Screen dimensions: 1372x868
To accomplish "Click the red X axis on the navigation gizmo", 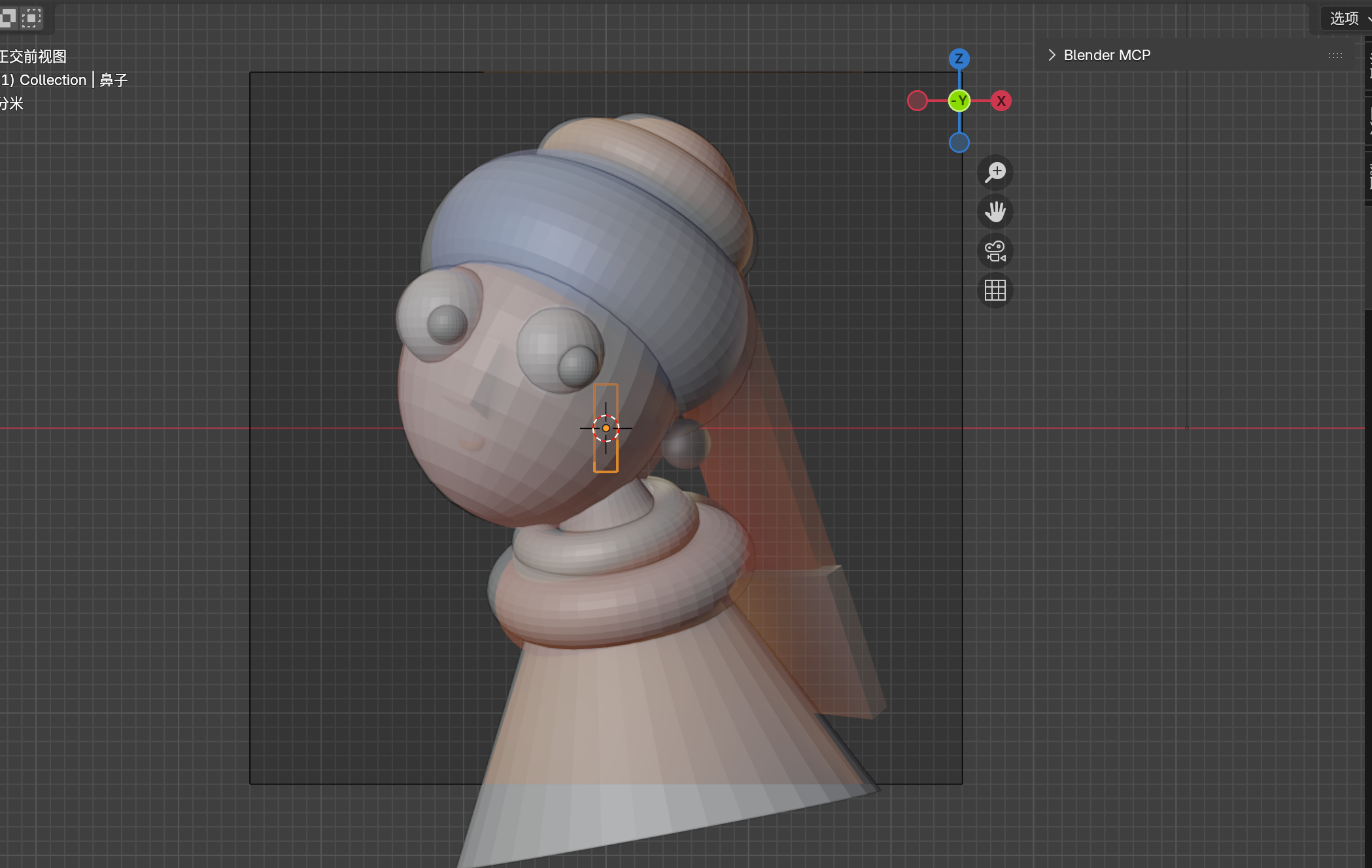I will pos(1001,101).
